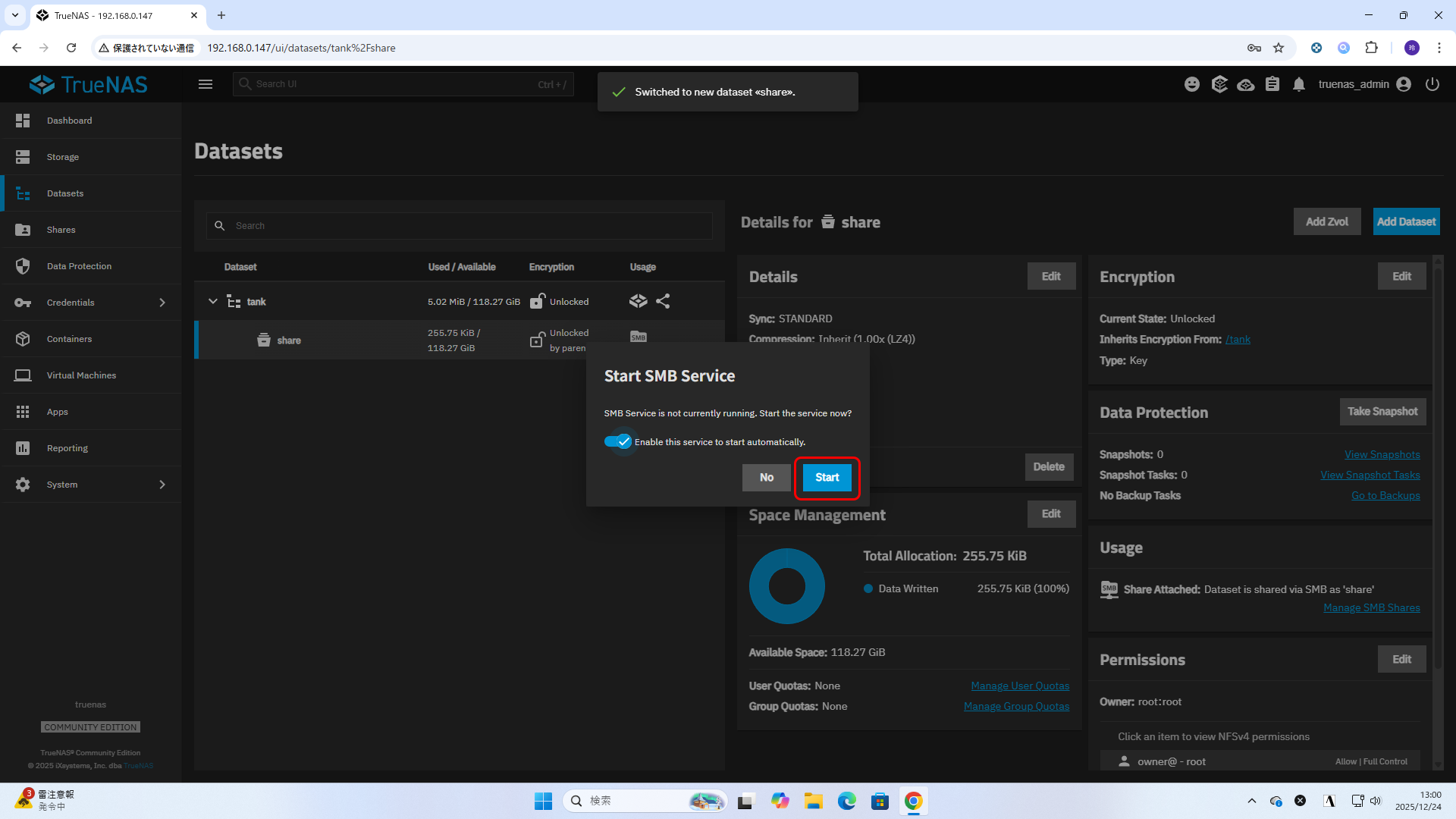Click the Chrome icon in the taskbar
Viewport: 1456px width, 819px height.
(913, 801)
